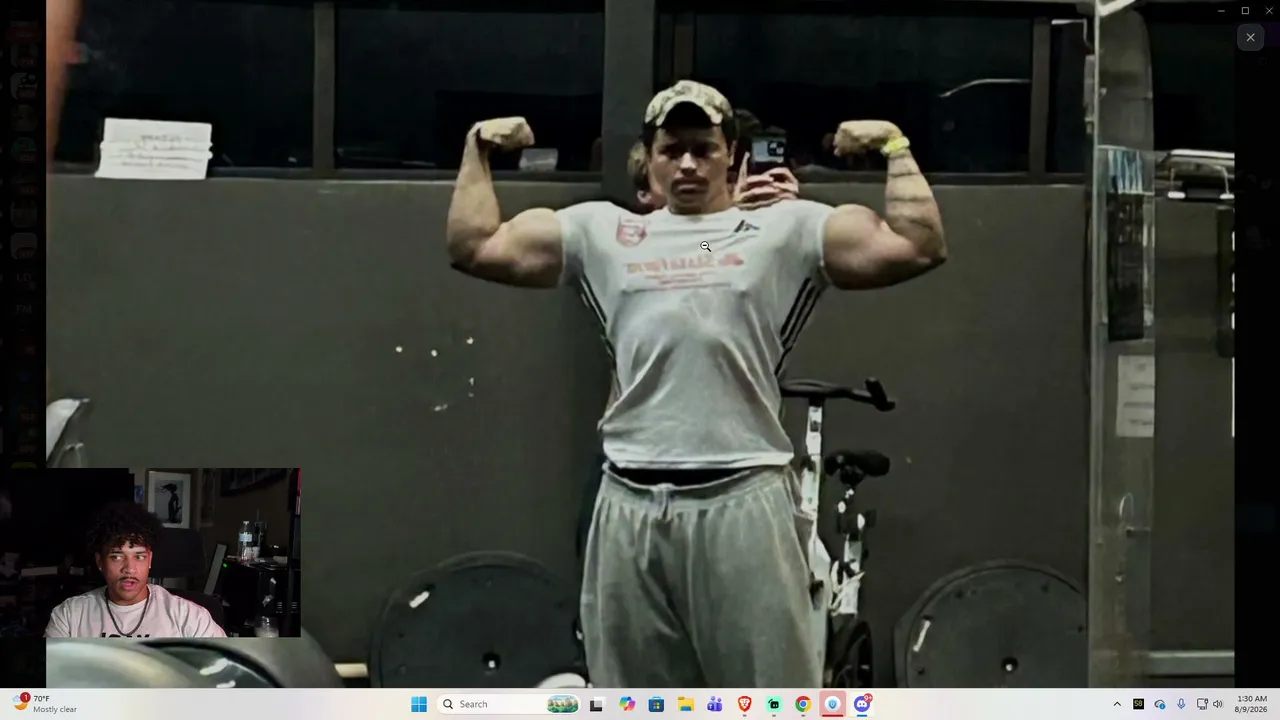Viewport: 1280px width, 720px height.
Task: Switch to Google Chrome in the taskbar
Action: (802, 704)
